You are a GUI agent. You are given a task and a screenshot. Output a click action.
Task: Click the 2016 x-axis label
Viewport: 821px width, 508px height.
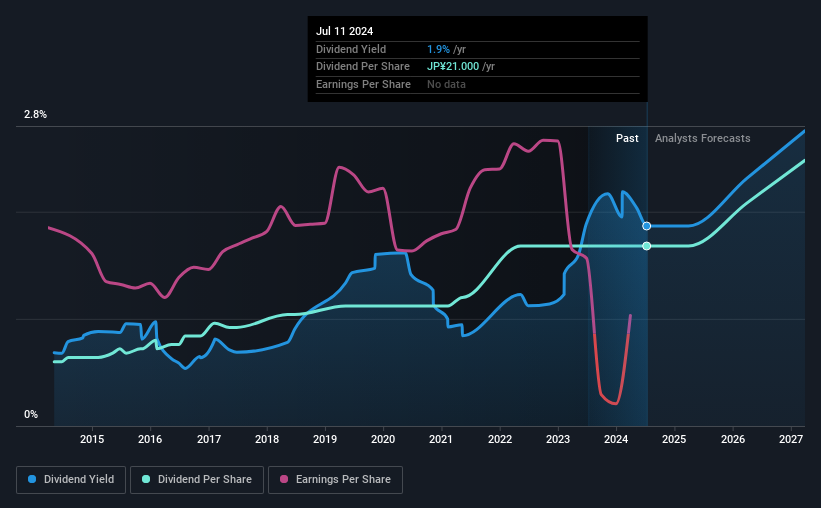coord(150,439)
